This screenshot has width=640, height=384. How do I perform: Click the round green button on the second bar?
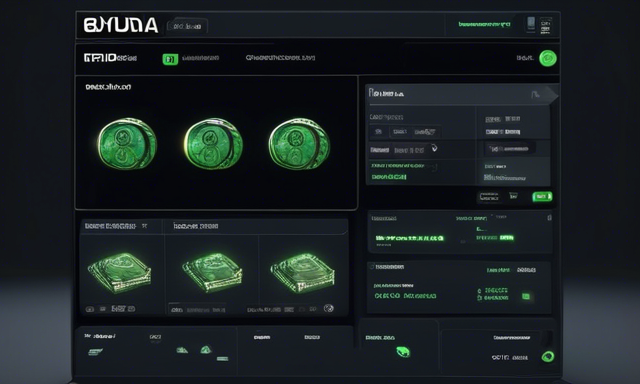tap(548, 58)
